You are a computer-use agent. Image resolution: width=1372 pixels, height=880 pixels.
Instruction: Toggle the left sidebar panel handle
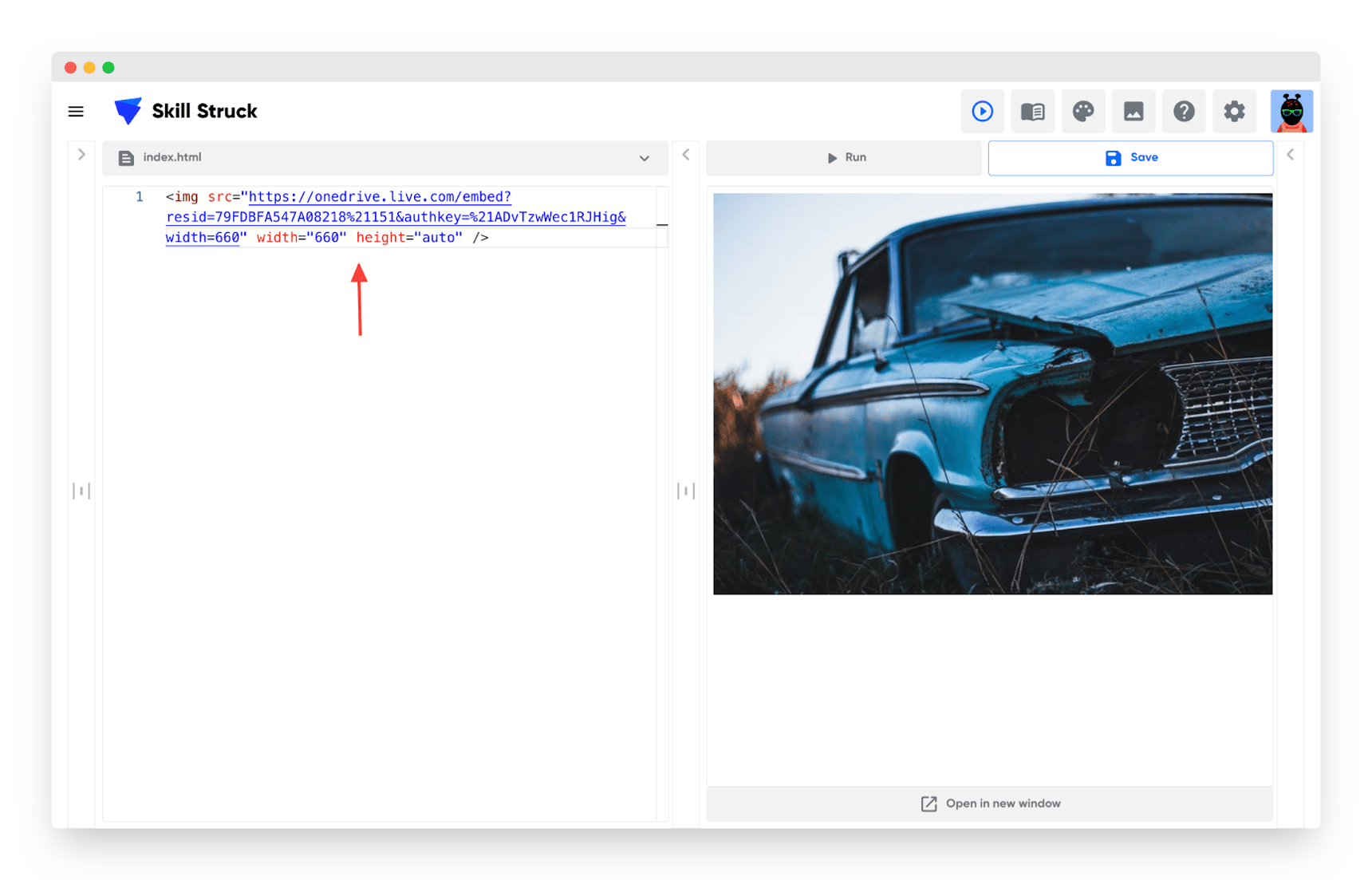point(81,489)
